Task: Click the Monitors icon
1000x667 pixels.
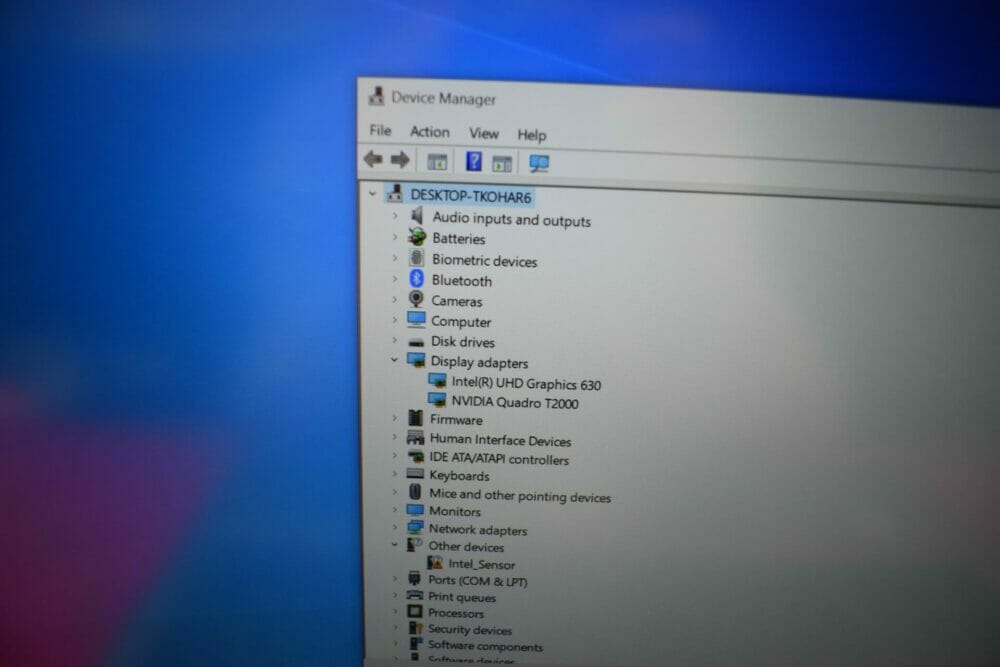Action: (x=415, y=510)
